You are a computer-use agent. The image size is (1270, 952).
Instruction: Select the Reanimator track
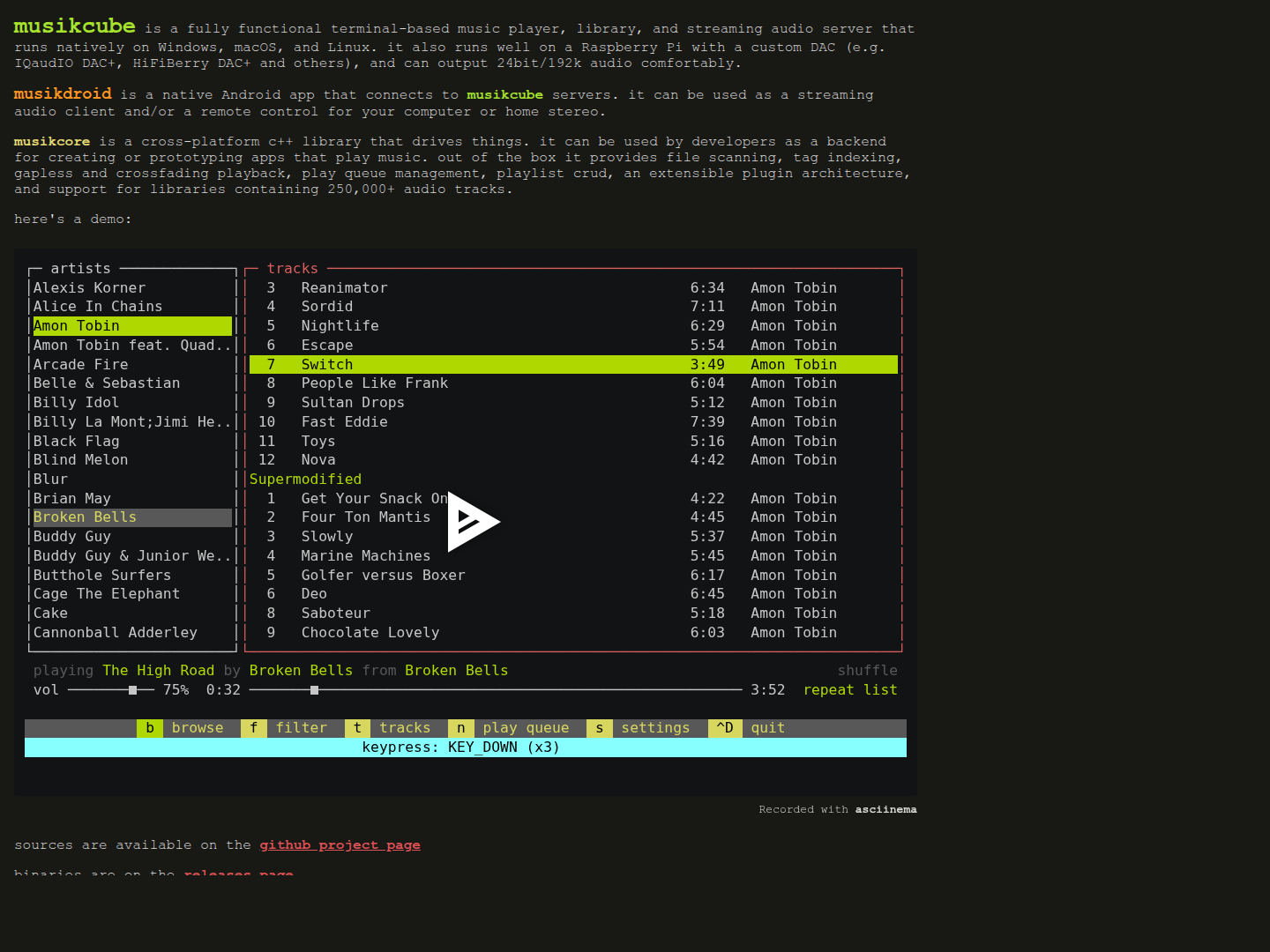point(573,288)
